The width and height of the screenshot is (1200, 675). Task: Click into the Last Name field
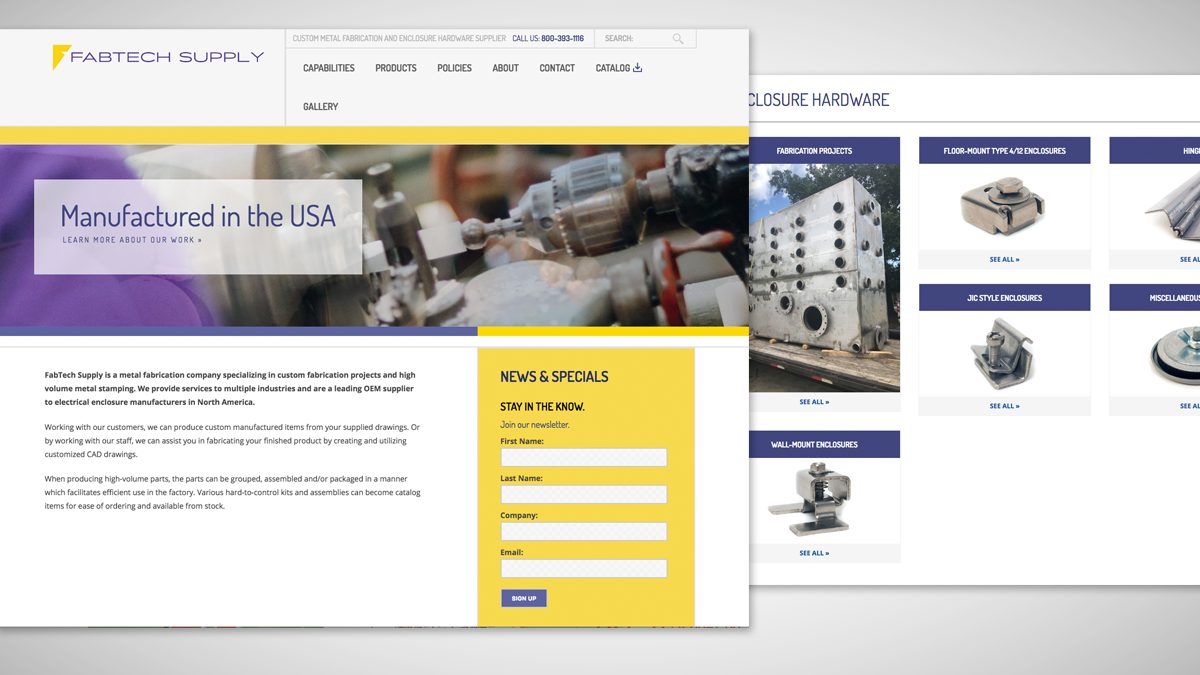click(584, 494)
